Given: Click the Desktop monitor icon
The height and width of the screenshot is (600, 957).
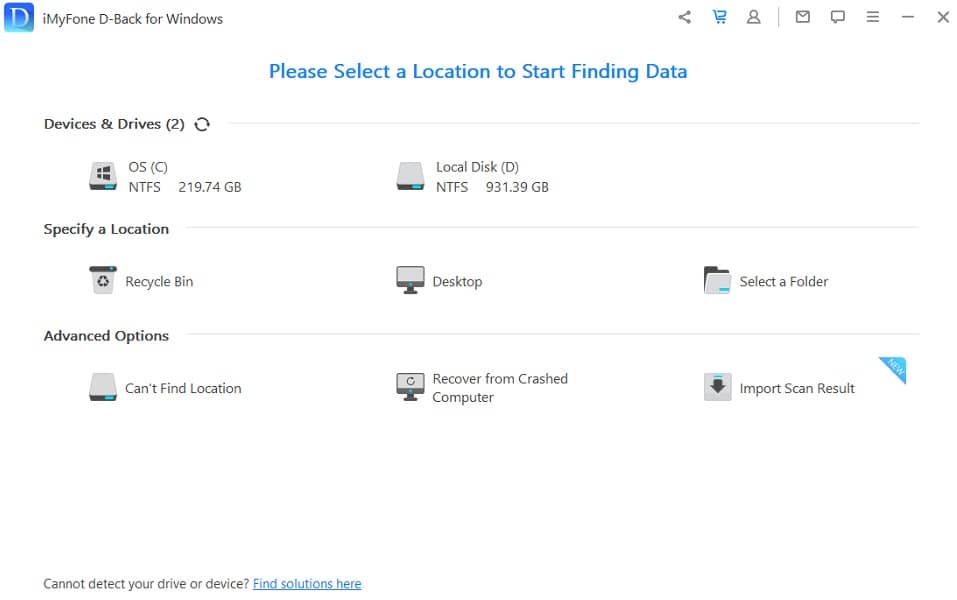Looking at the screenshot, I should [410, 281].
